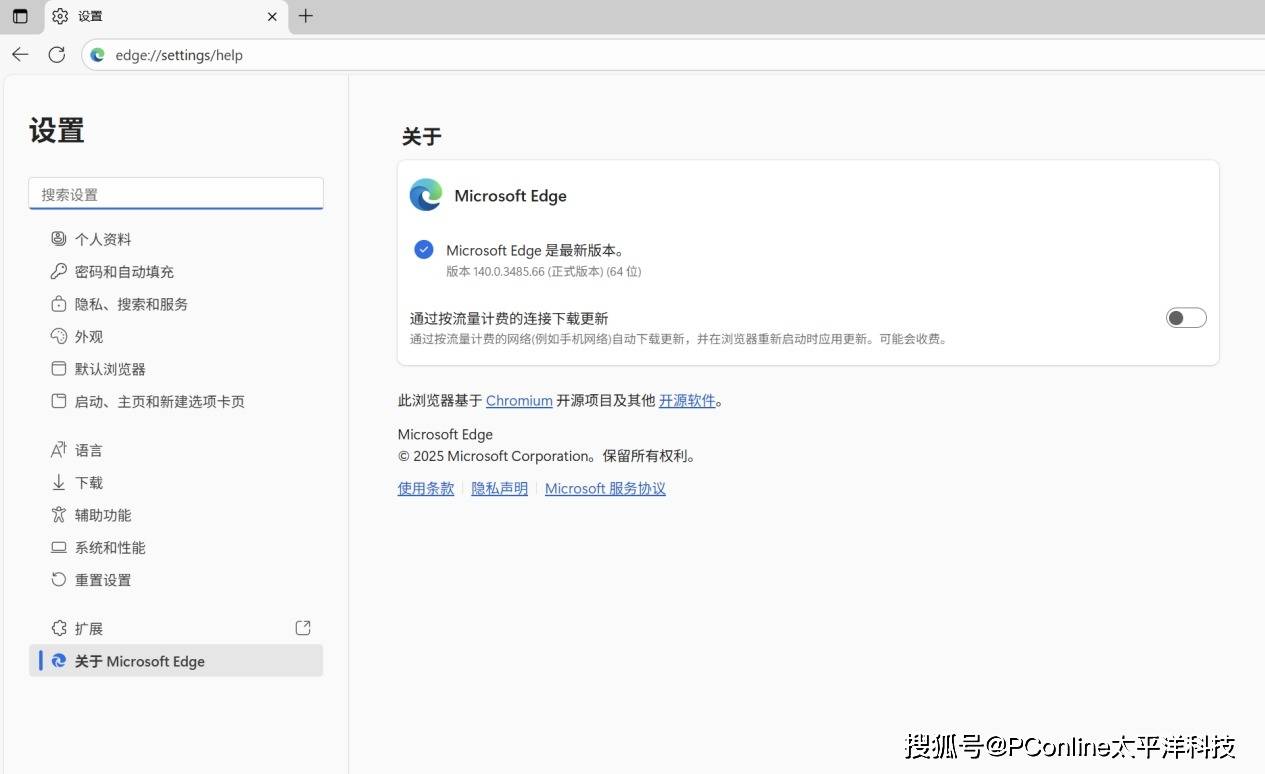The image size is (1265, 774).
Task: Select 默认浏览器 in the sidebar
Action: click(110, 369)
